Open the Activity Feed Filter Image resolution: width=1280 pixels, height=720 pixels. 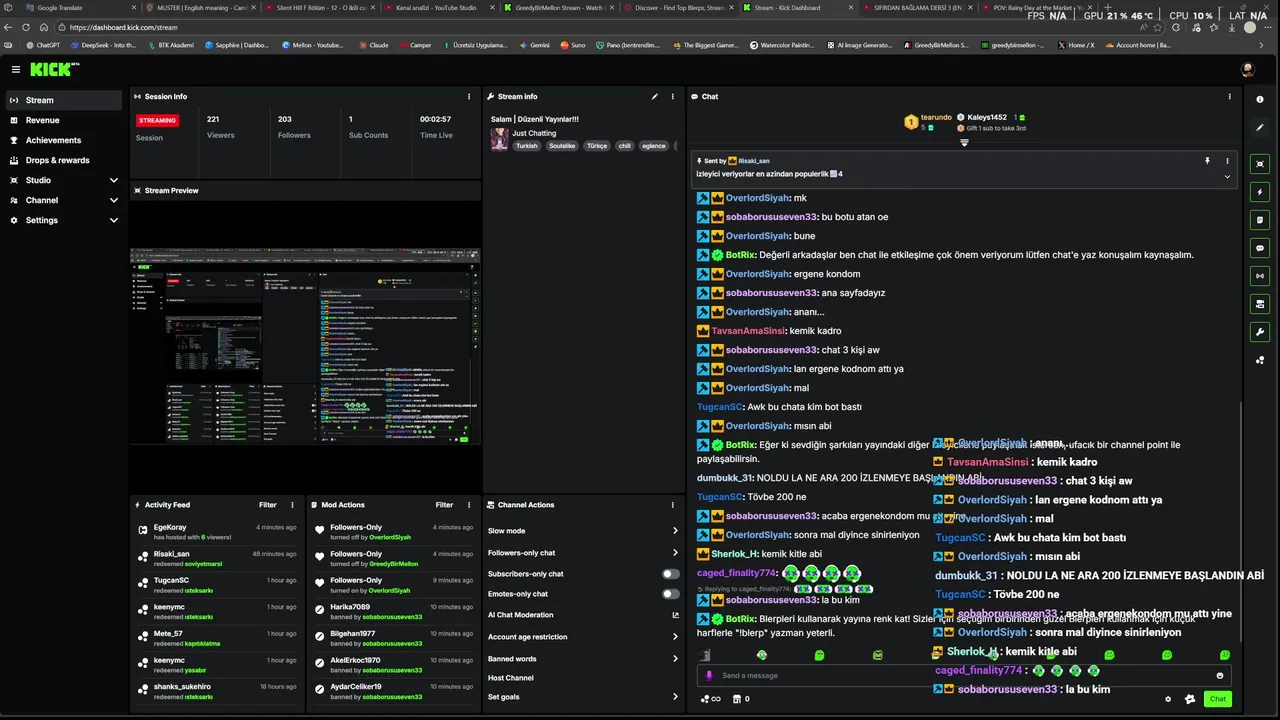tap(268, 505)
